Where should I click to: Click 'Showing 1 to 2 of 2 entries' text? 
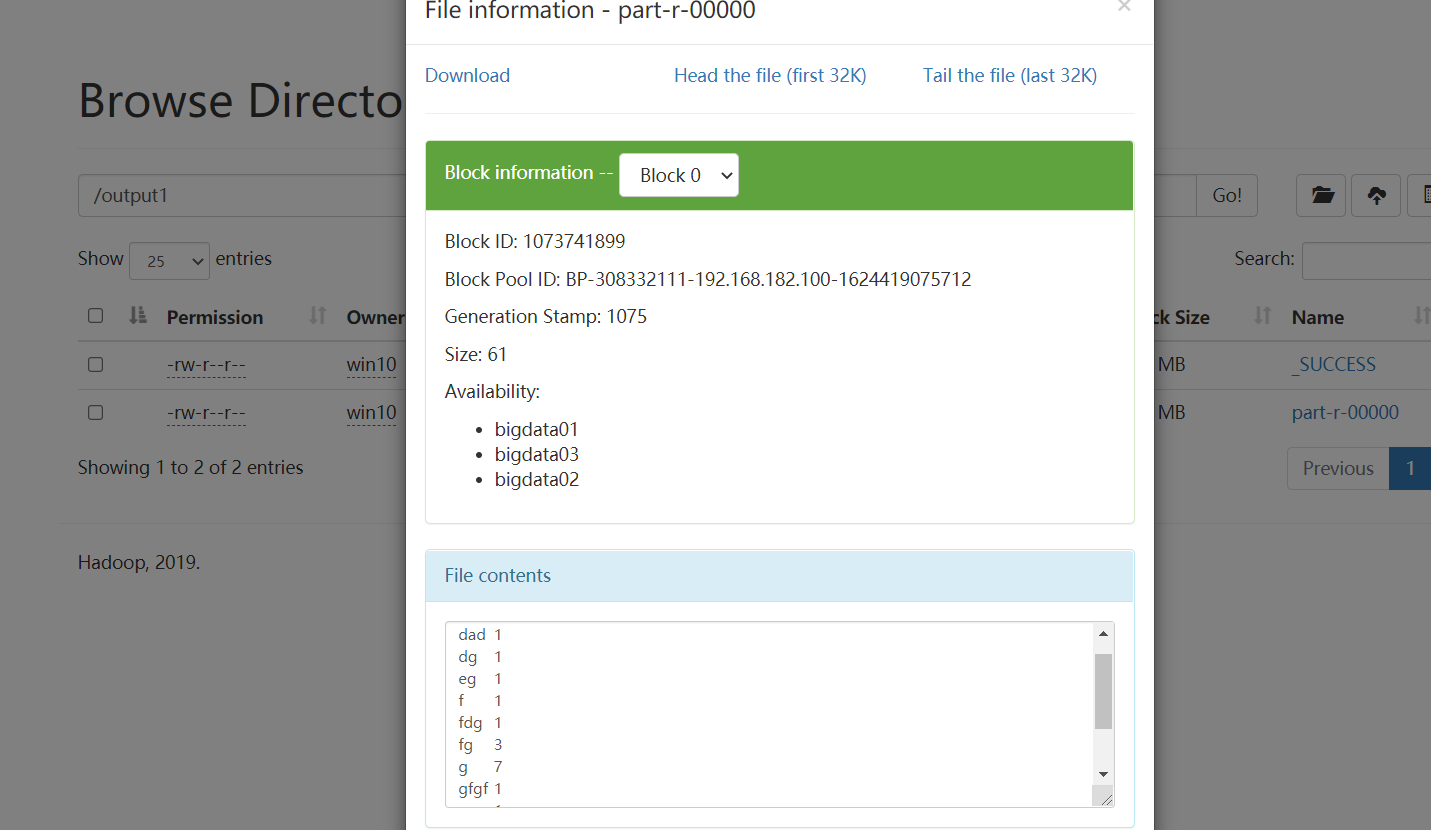191,468
